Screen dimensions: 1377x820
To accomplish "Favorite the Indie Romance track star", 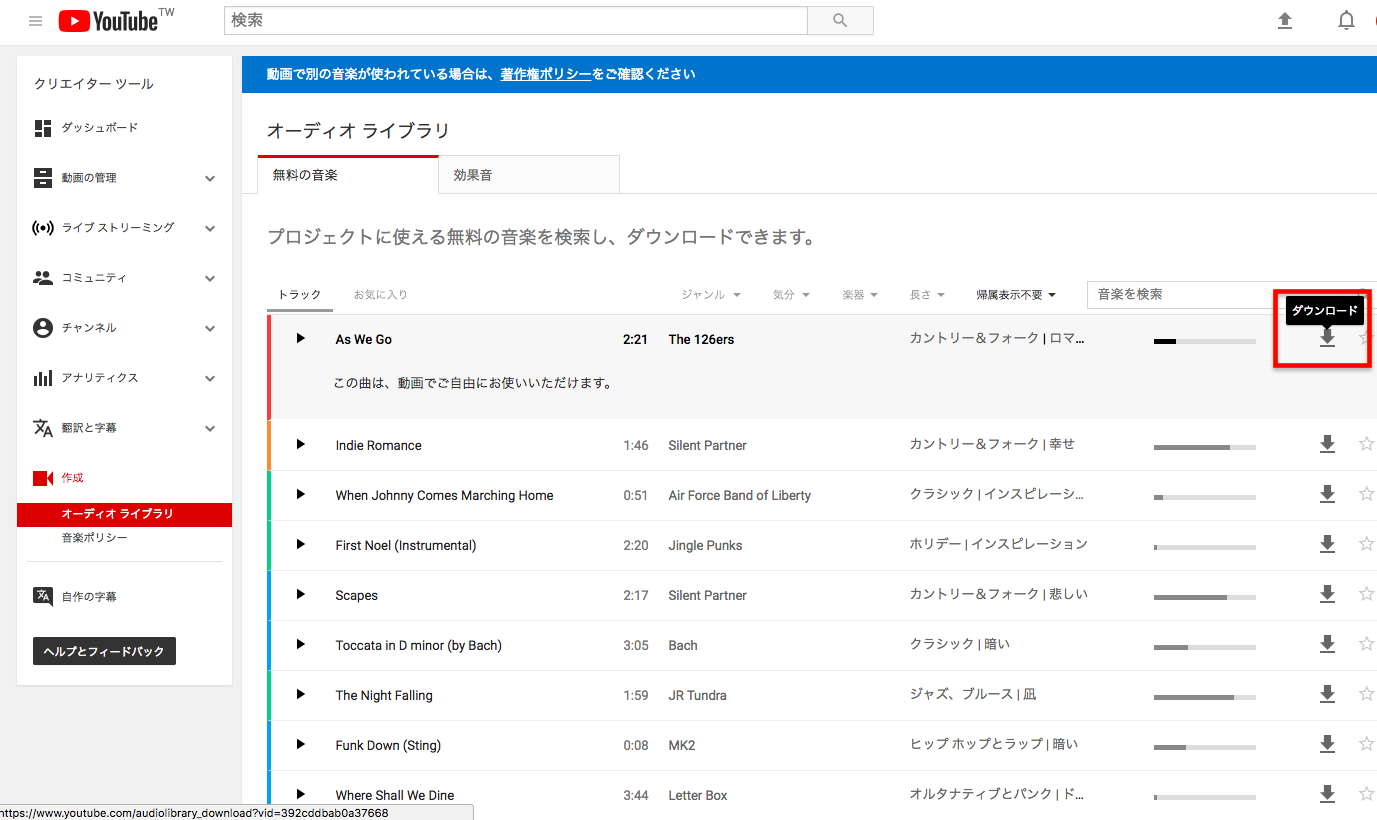I will pos(1366,444).
